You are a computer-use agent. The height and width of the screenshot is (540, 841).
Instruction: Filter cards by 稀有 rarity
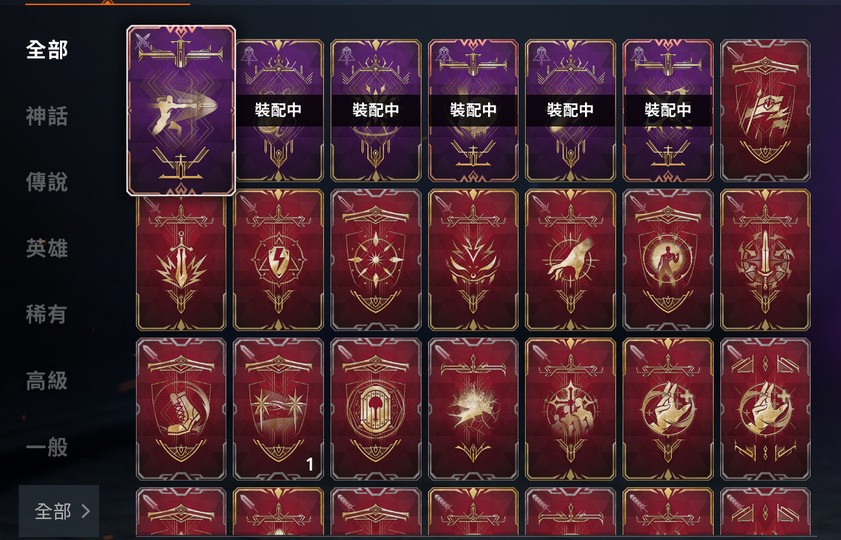[x=47, y=314]
